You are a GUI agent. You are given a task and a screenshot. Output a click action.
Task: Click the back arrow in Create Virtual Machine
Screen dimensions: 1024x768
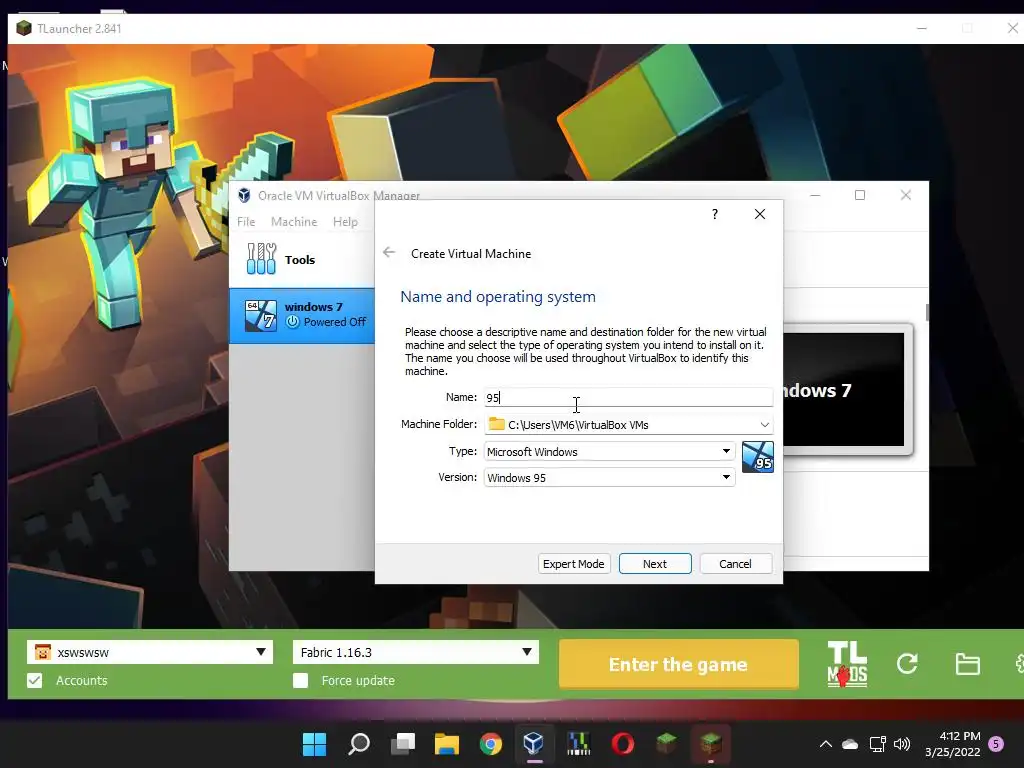[389, 253]
